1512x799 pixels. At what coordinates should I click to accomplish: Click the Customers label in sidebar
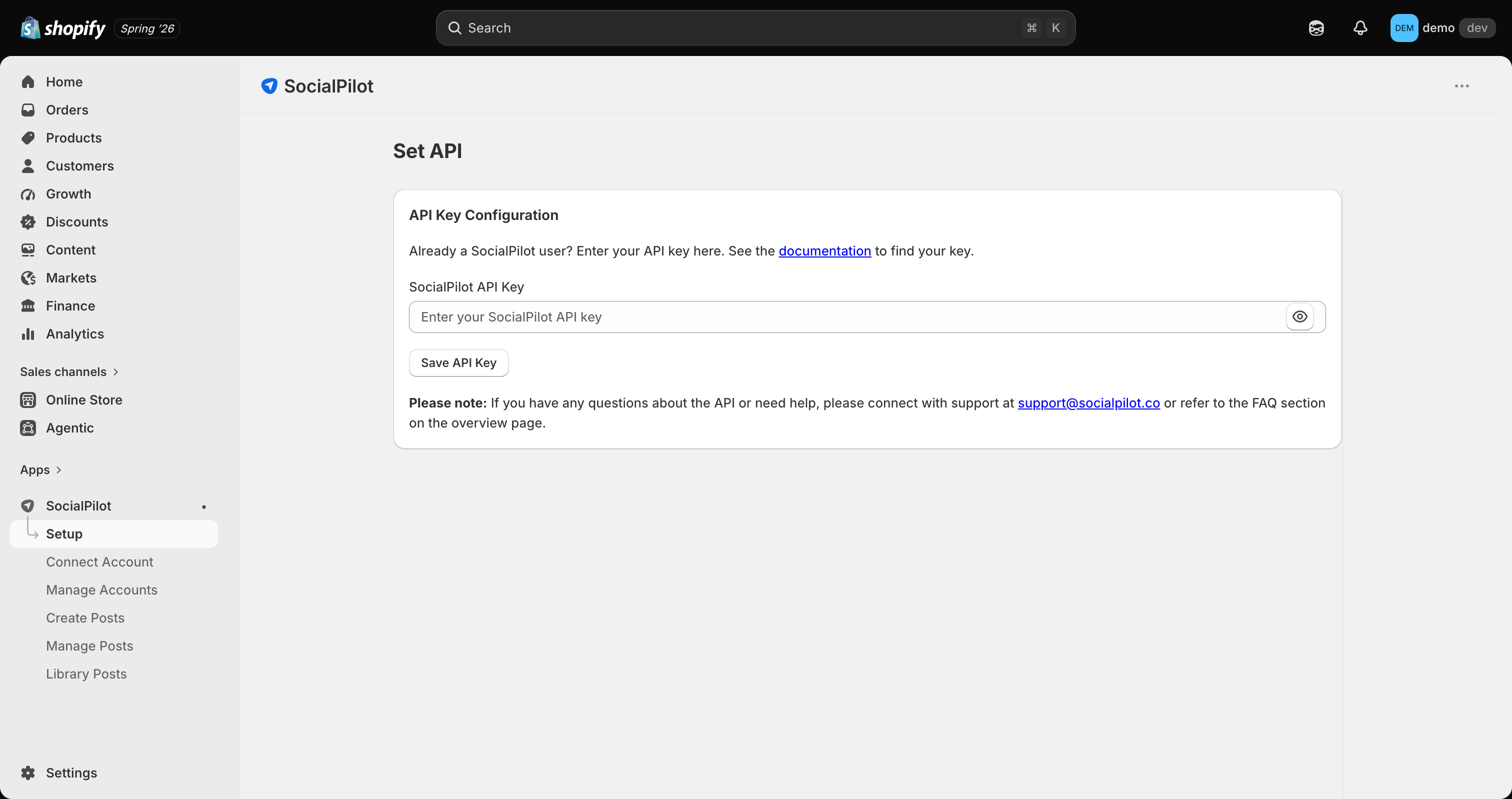[80, 166]
